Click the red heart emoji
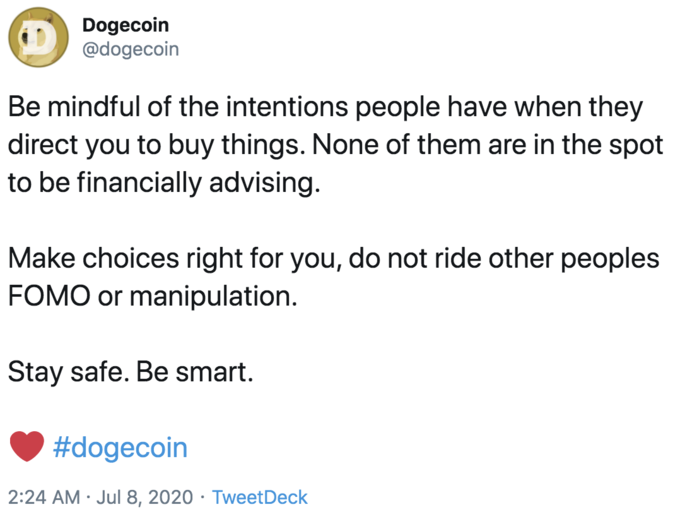 click(27, 446)
